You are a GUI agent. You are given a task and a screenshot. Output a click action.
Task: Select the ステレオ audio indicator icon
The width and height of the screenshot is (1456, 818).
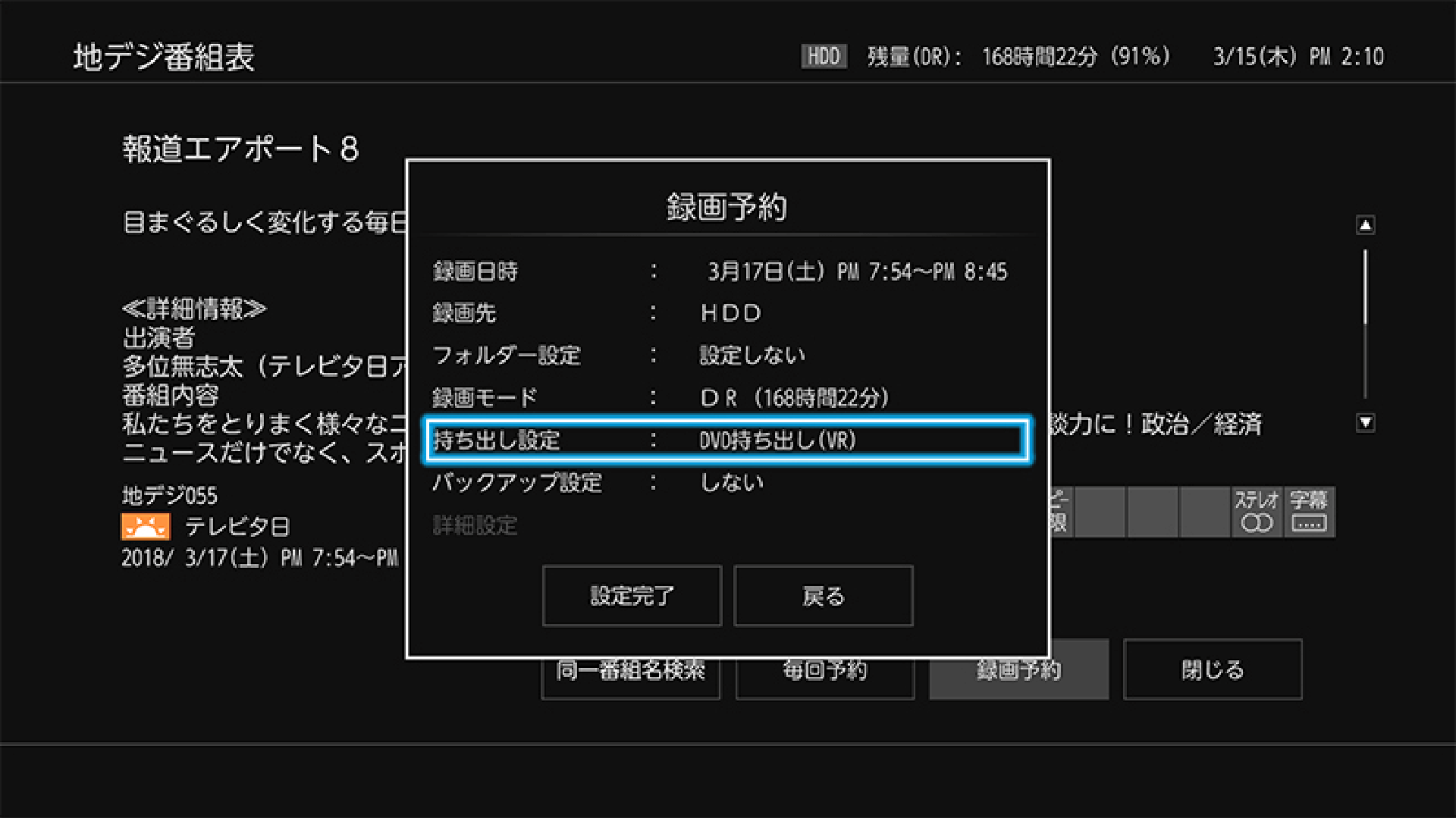coord(1256,512)
